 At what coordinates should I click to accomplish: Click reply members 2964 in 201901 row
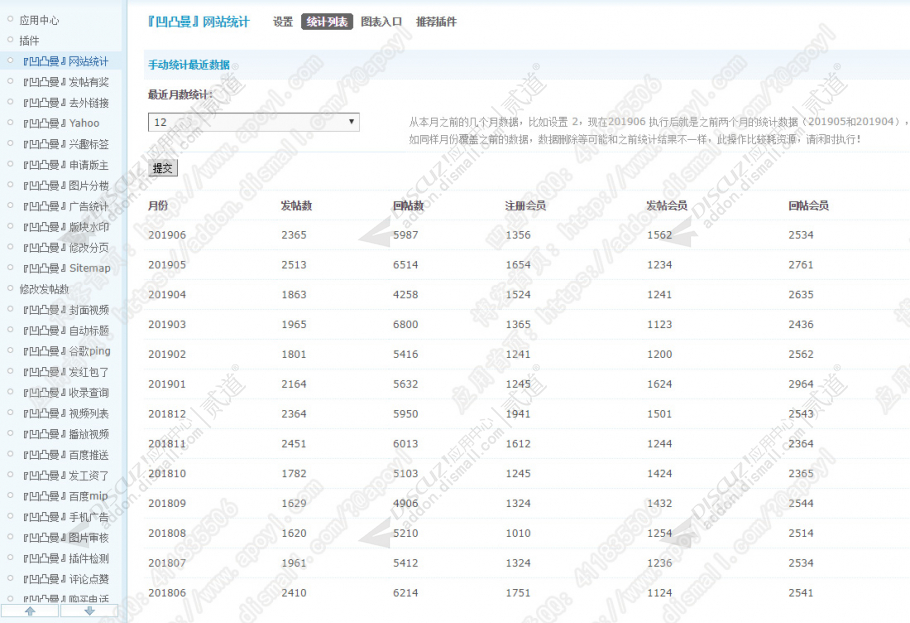point(801,384)
